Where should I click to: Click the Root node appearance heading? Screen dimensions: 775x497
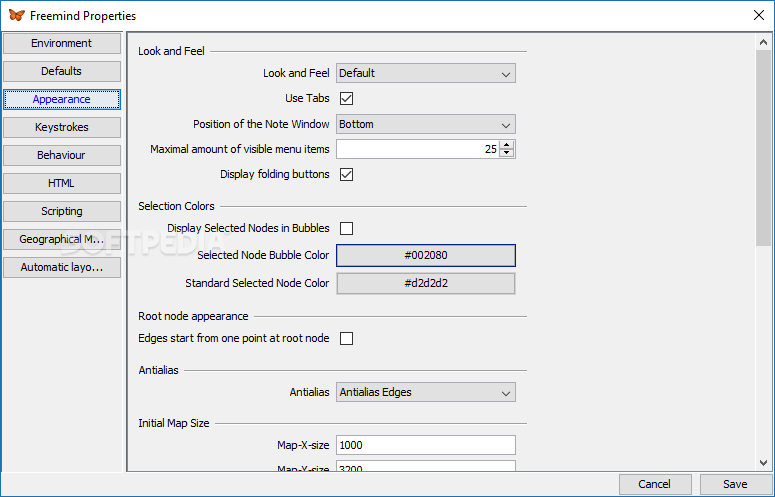tap(193, 316)
